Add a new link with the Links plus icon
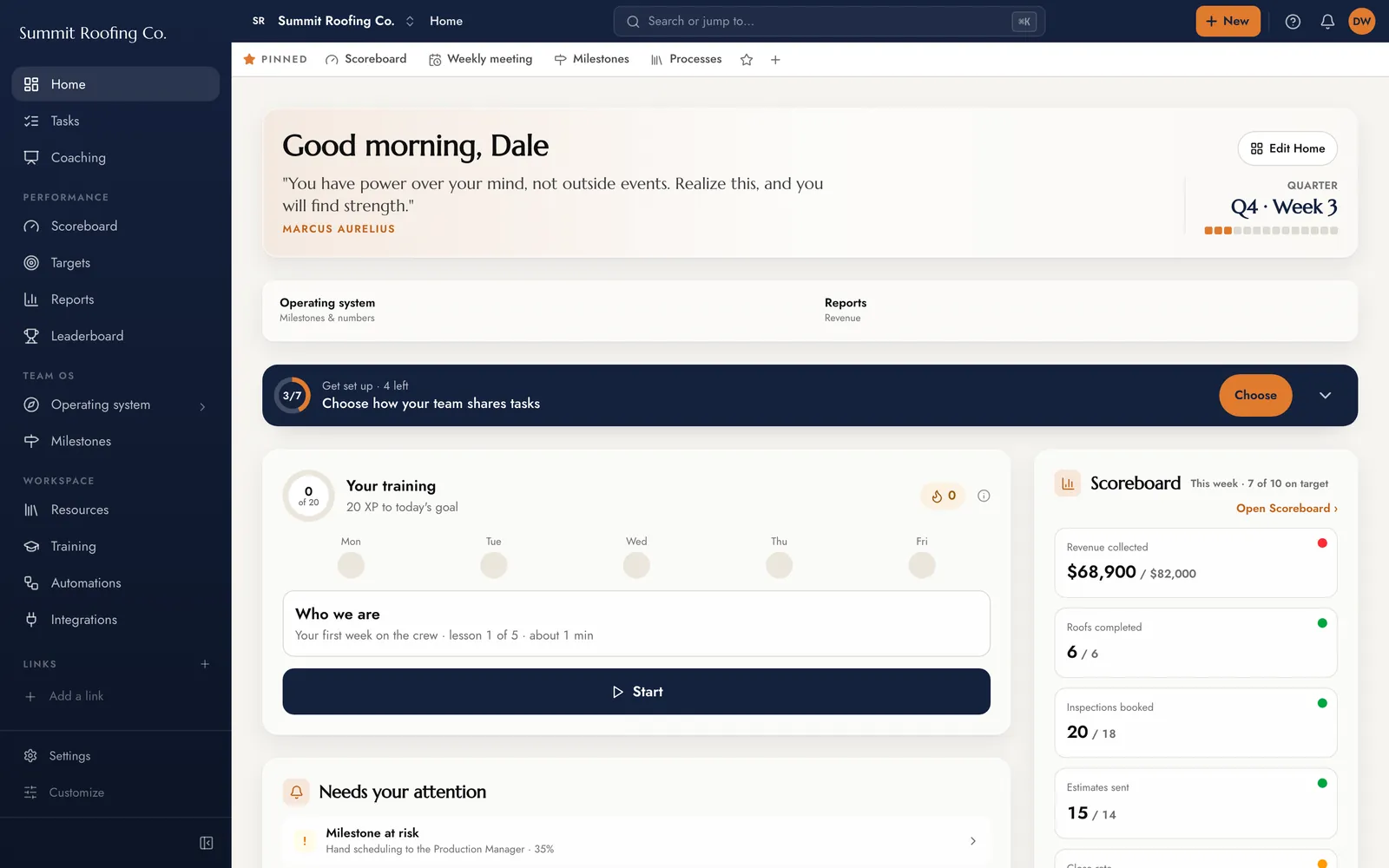The image size is (1389, 868). pos(205,664)
